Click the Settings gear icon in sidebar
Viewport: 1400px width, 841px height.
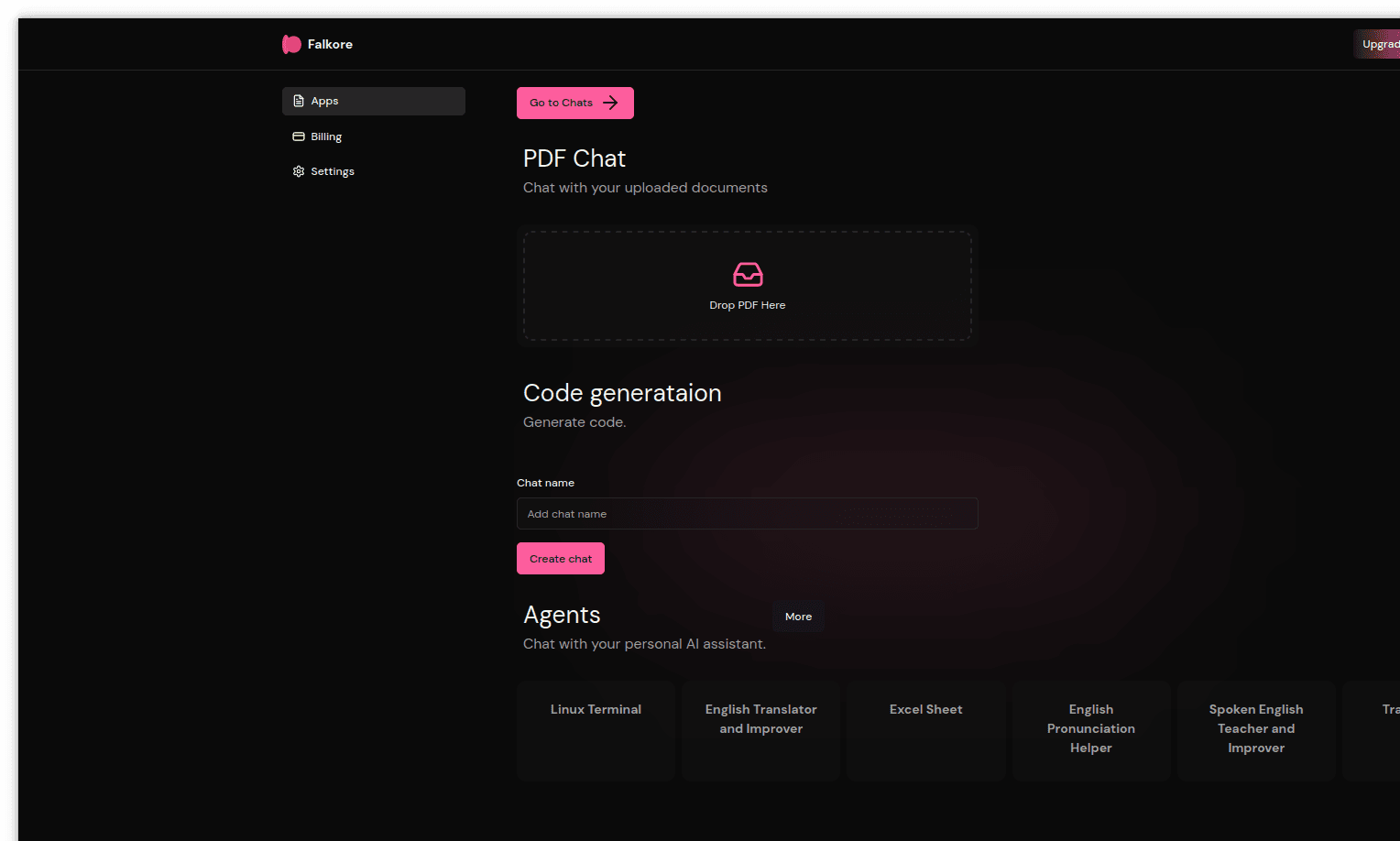coord(299,171)
